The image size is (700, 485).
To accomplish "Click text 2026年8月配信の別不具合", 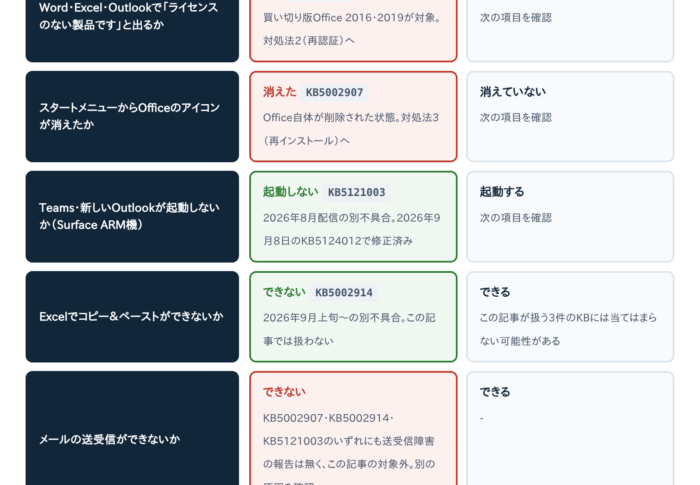I will 329,218.
